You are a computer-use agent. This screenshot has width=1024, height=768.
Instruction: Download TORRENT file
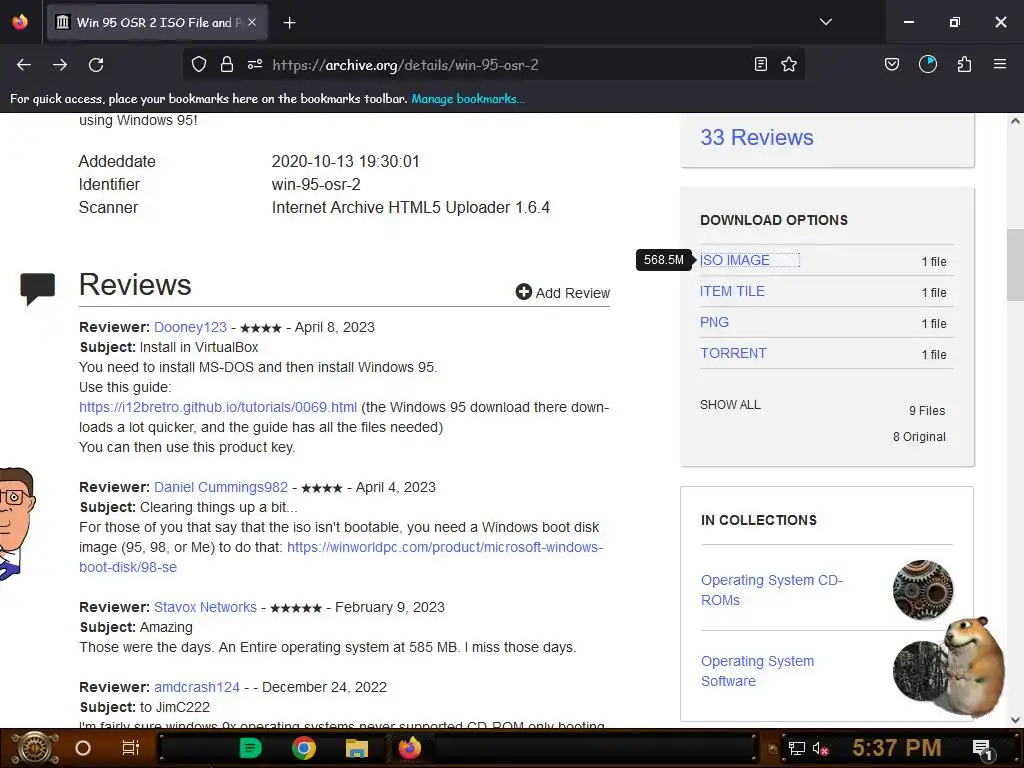pos(733,353)
